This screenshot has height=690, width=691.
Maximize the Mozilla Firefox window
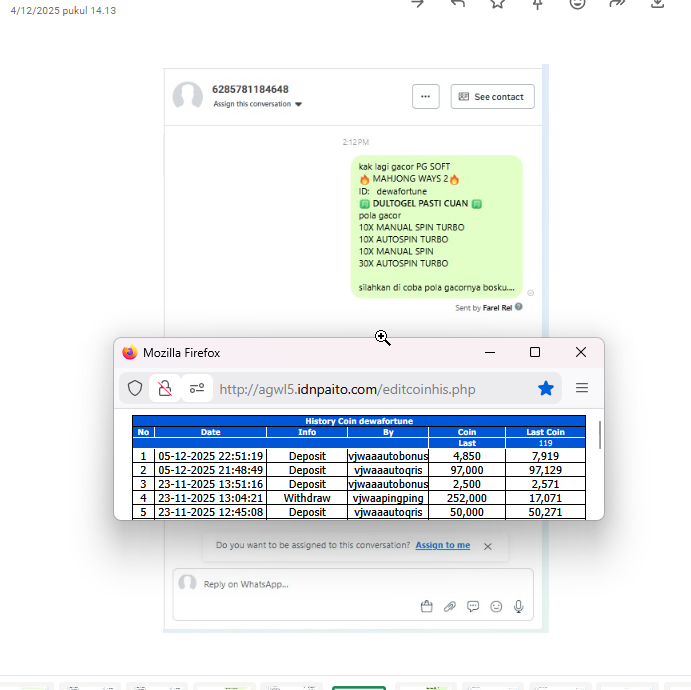click(x=535, y=352)
